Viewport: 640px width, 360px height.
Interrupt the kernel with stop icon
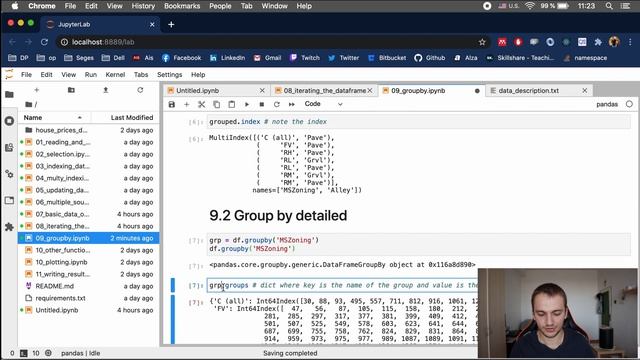click(x=262, y=104)
